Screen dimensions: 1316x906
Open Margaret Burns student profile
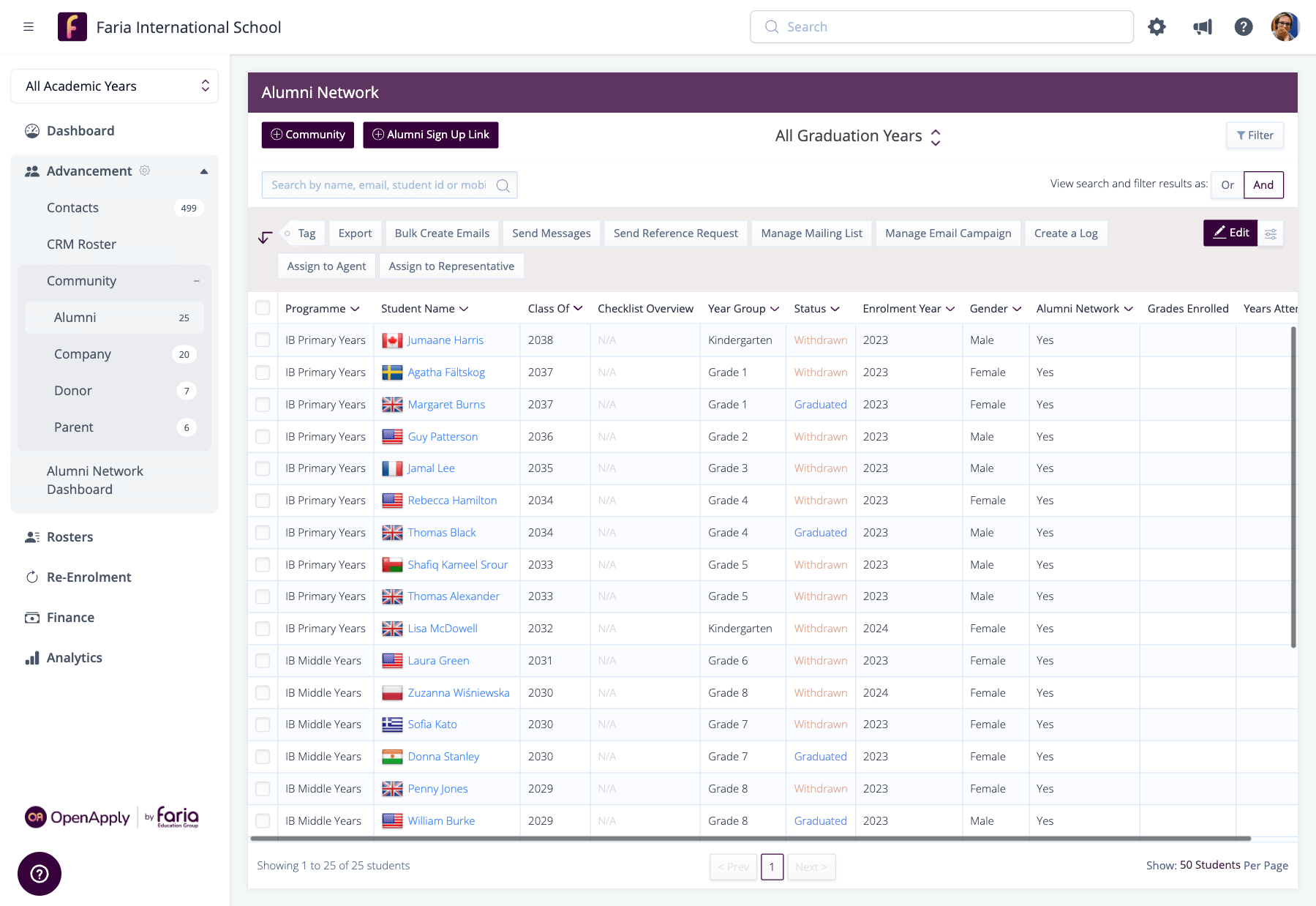pyautogui.click(x=446, y=404)
